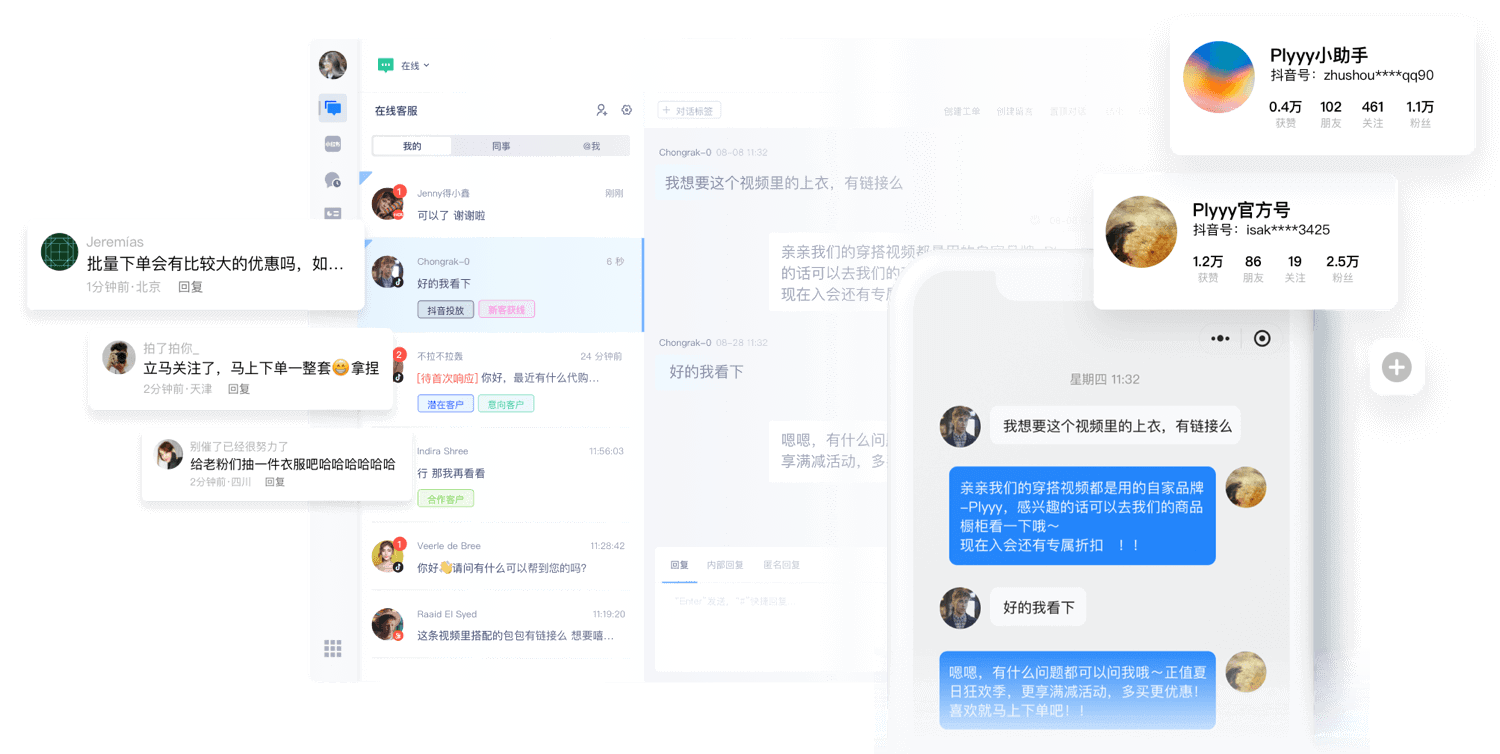Screen dimensions: 1500x754
Task: Open the 在线客服 settings gear icon
Action: [627, 110]
